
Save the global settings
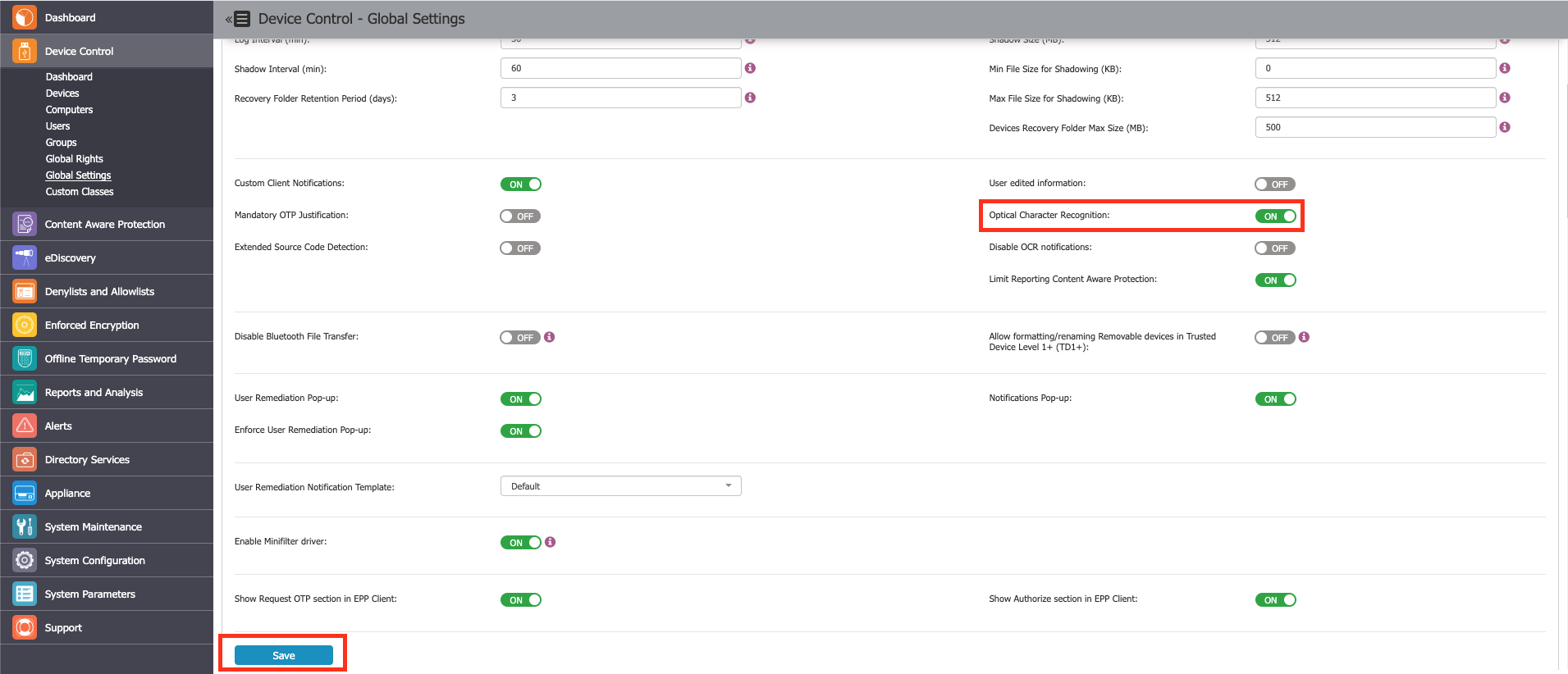(284, 655)
